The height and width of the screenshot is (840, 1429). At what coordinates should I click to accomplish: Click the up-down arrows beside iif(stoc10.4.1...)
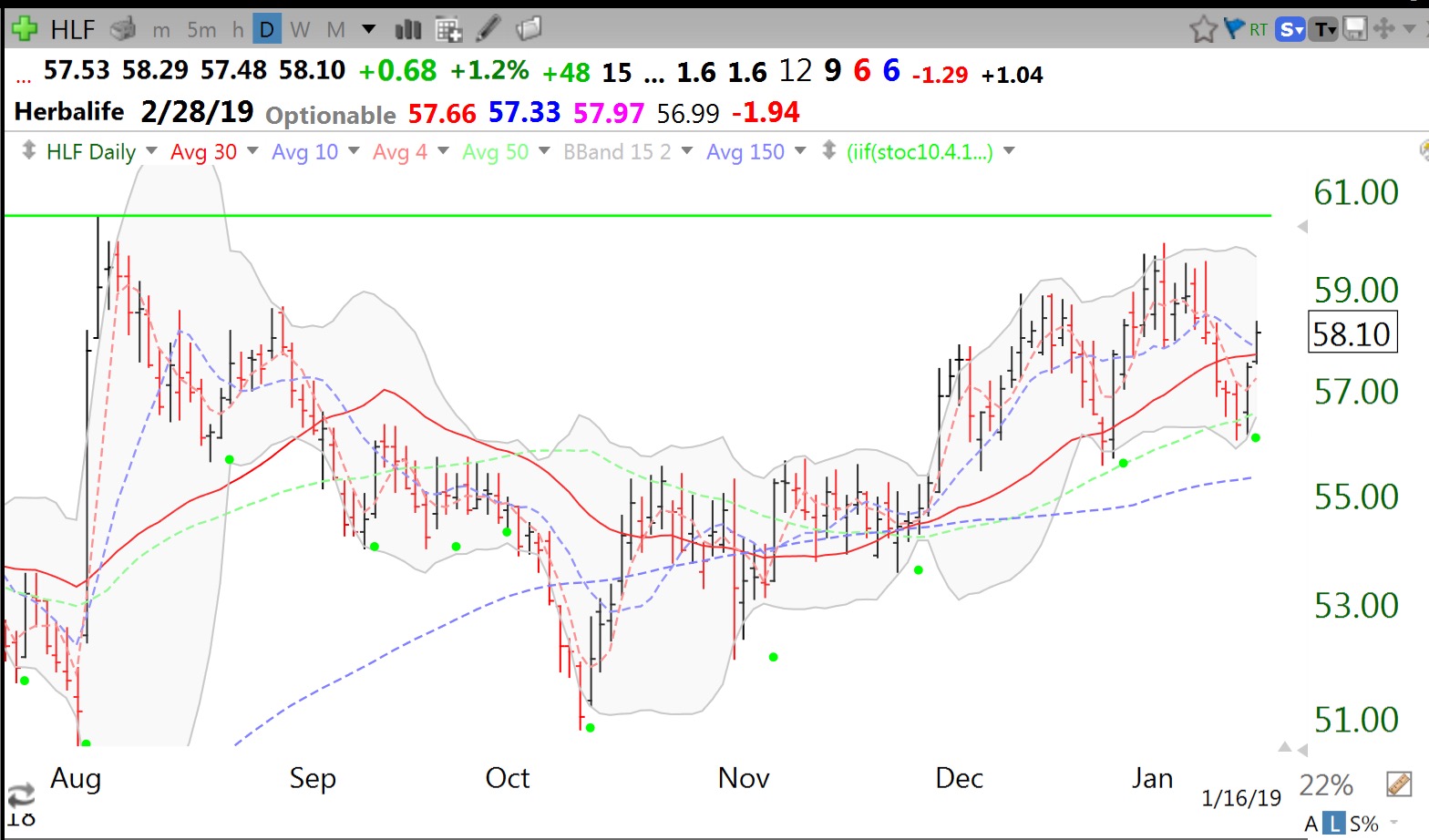pos(828,150)
